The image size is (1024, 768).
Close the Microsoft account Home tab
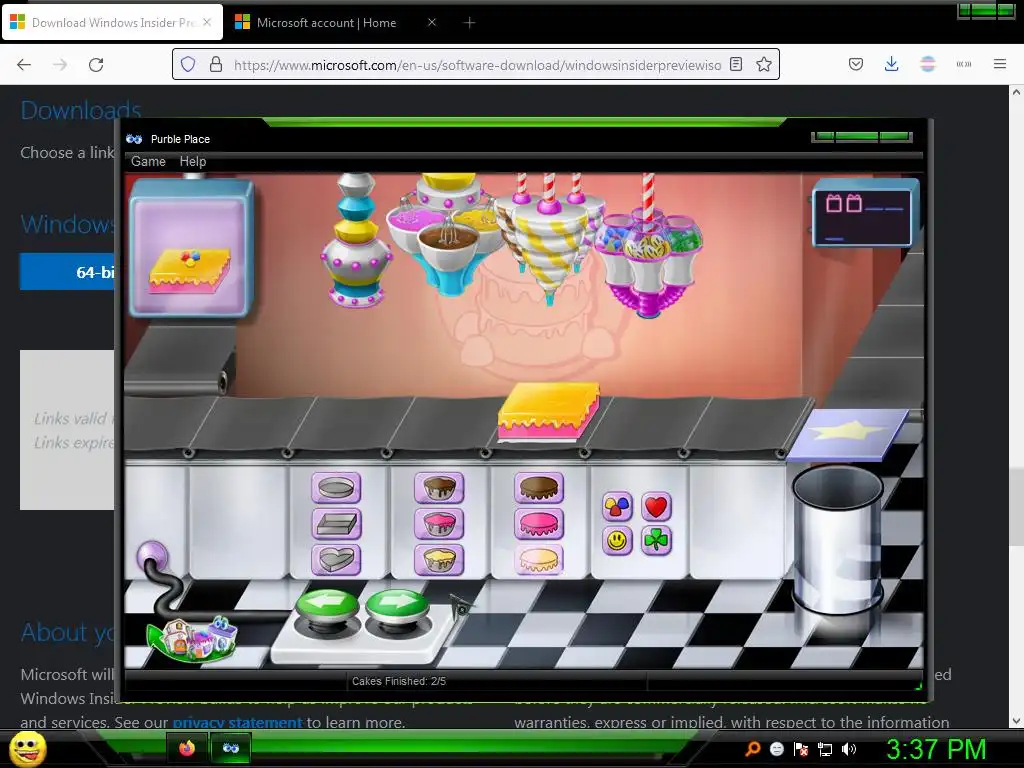(x=432, y=22)
